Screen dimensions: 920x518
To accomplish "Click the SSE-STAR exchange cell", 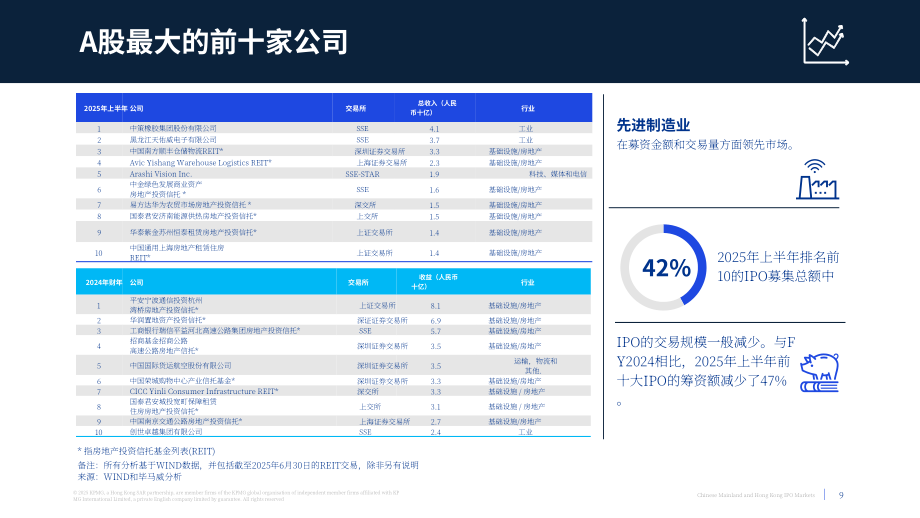I will [362, 174].
